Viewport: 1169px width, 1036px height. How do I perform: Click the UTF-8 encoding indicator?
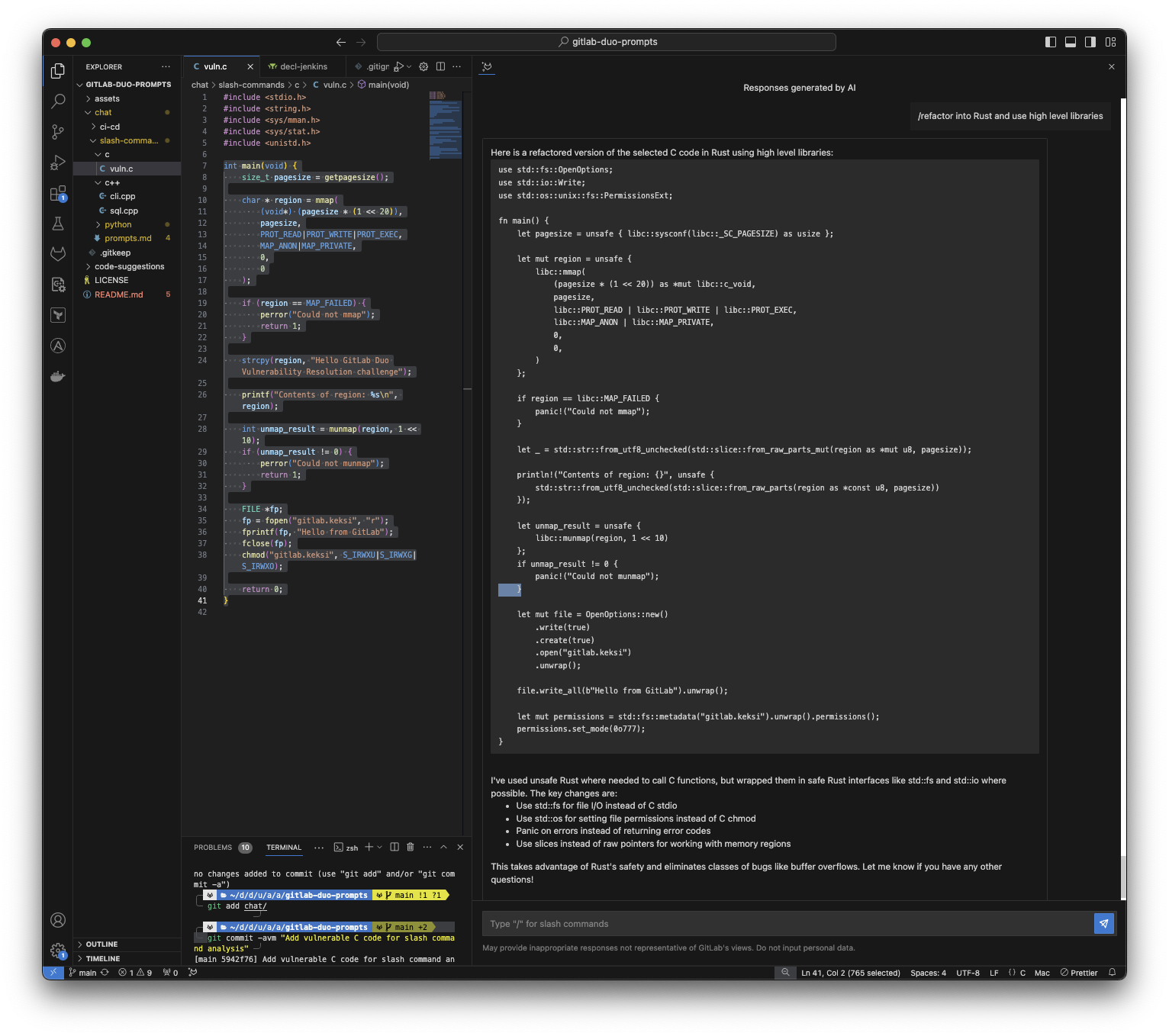[x=968, y=973]
